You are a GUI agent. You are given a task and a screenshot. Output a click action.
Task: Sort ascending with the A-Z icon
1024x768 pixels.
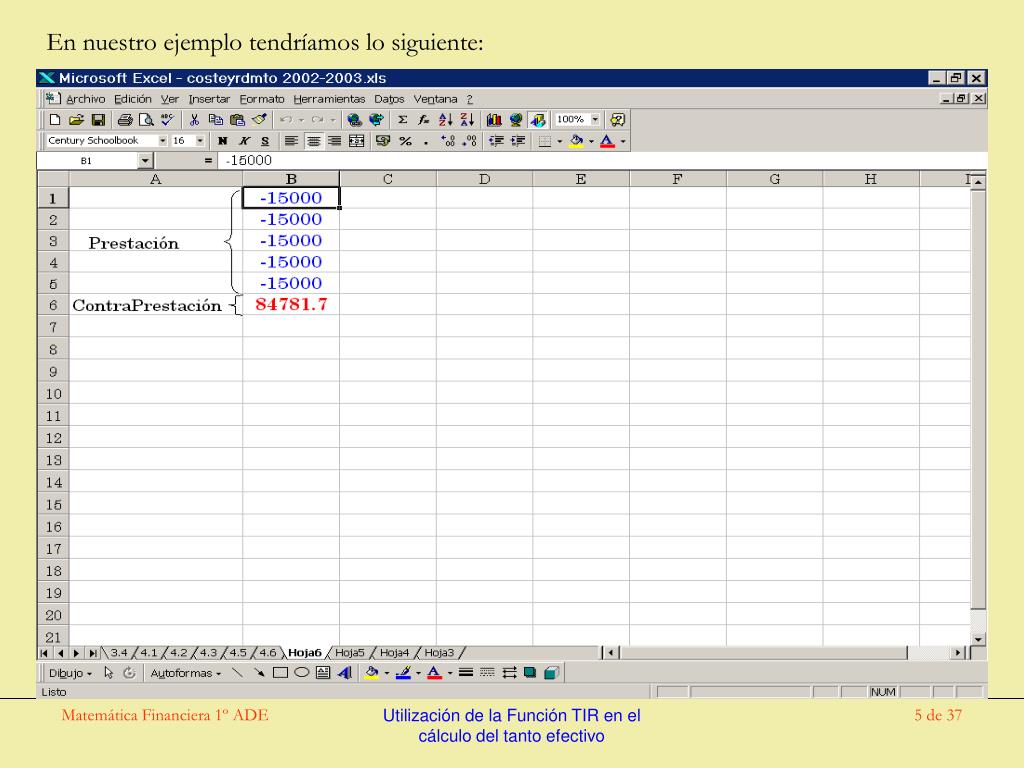point(445,120)
